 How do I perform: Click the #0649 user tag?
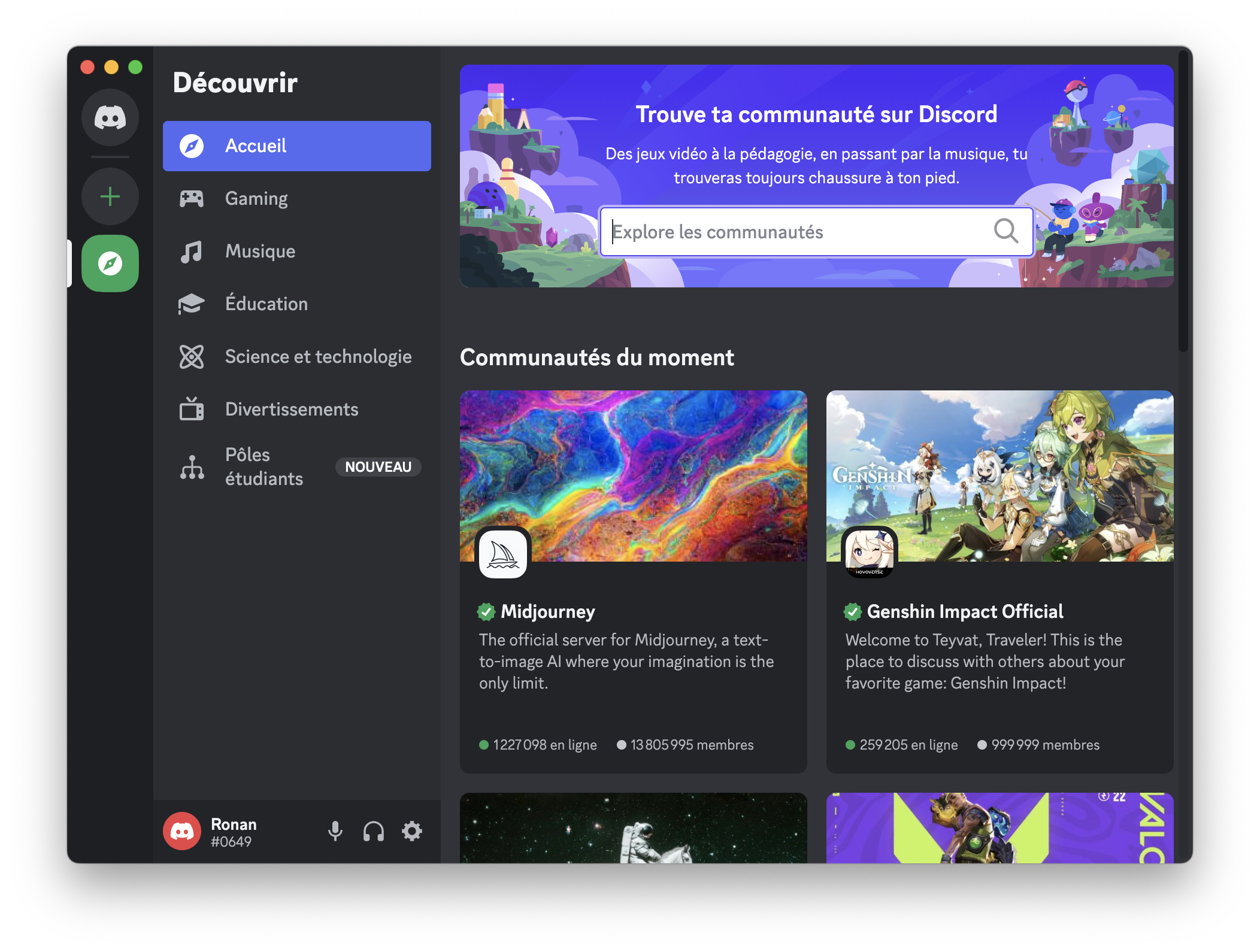tap(231, 842)
